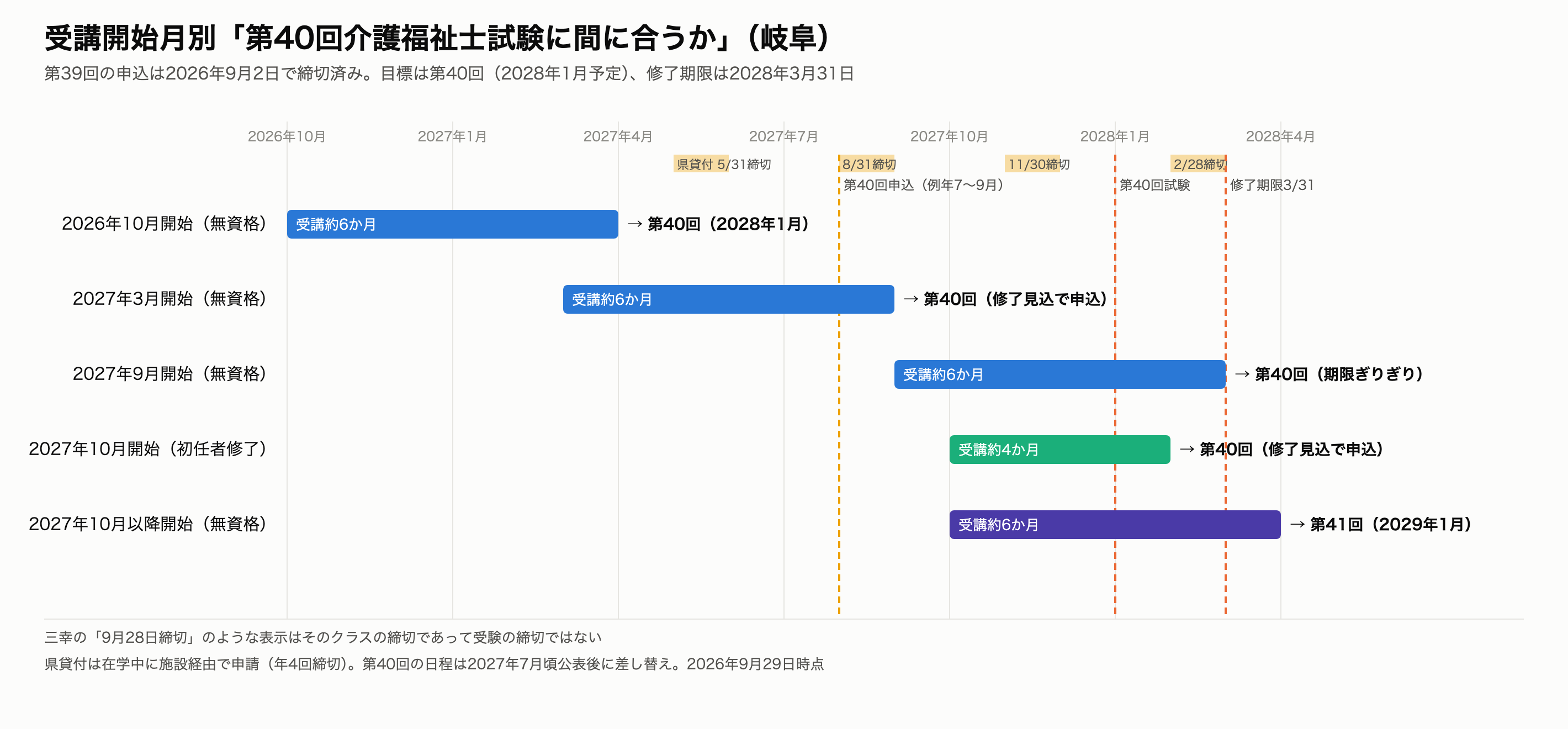
Task: Select the 8/31締切 deadline marker
Action: tap(868, 165)
